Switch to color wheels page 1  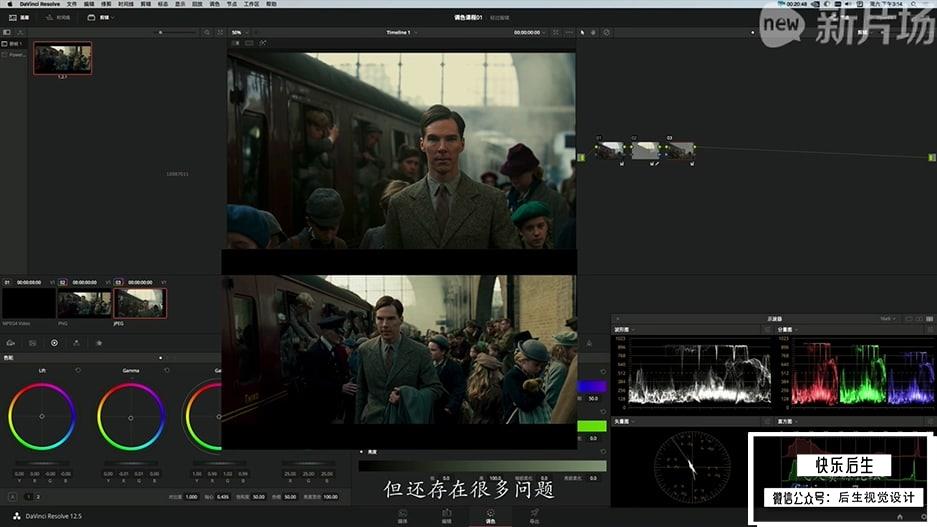click(x=29, y=497)
